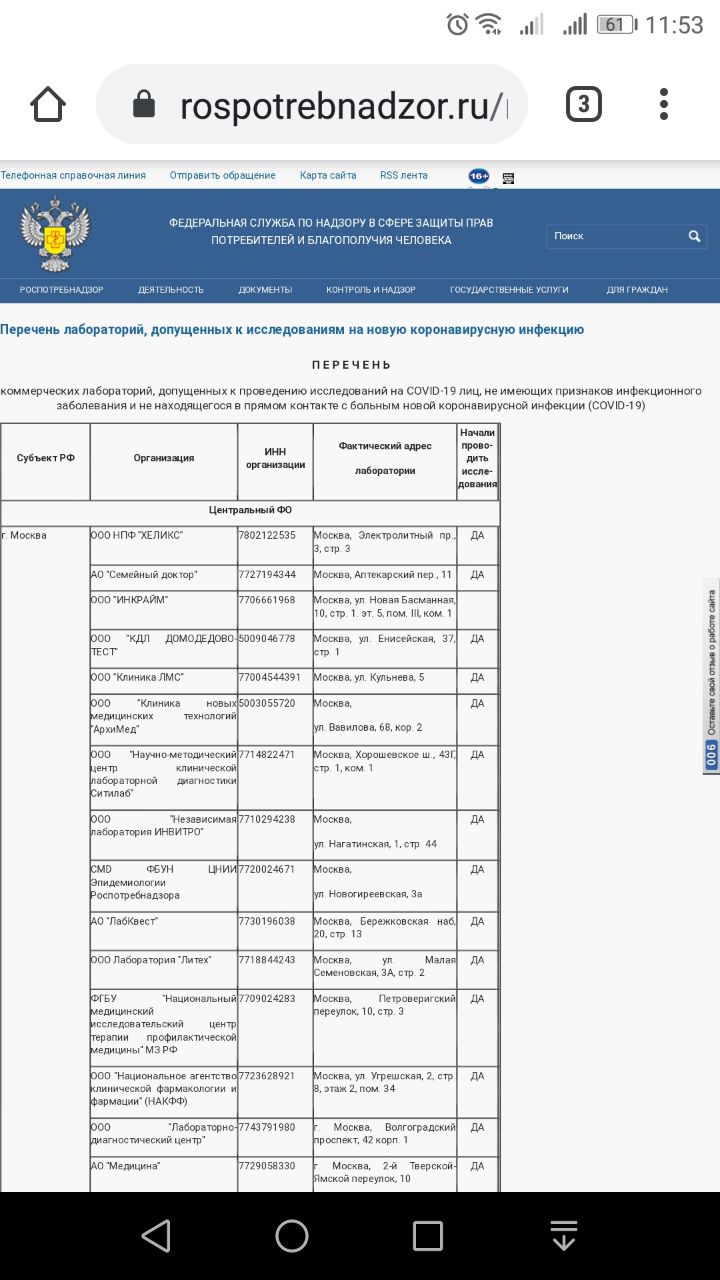This screenshot has height=1280, width=720.
Task: Select INN 7710294238 cell
Action: 276,835
